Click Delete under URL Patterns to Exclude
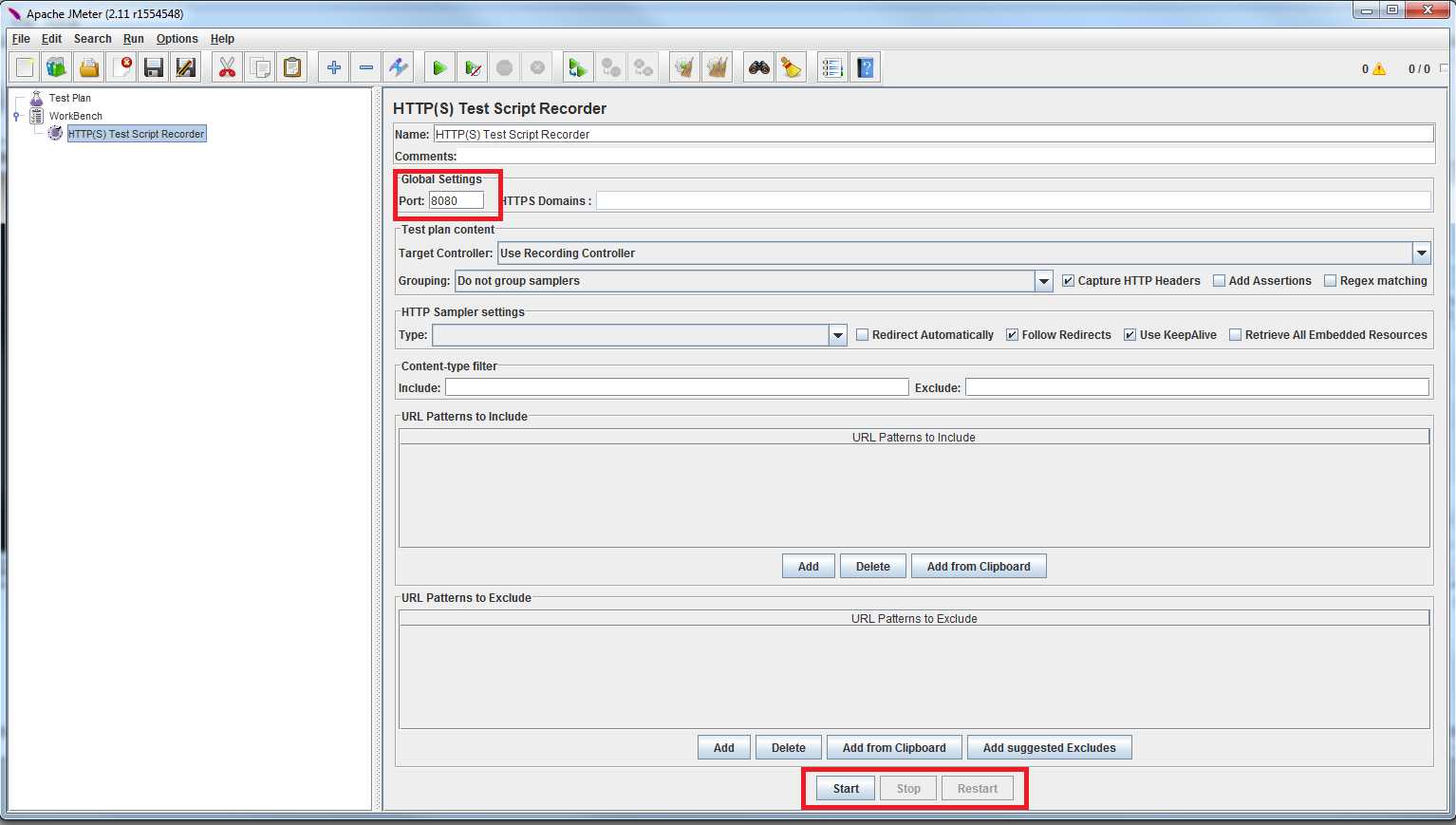 (x=789, y=748)
